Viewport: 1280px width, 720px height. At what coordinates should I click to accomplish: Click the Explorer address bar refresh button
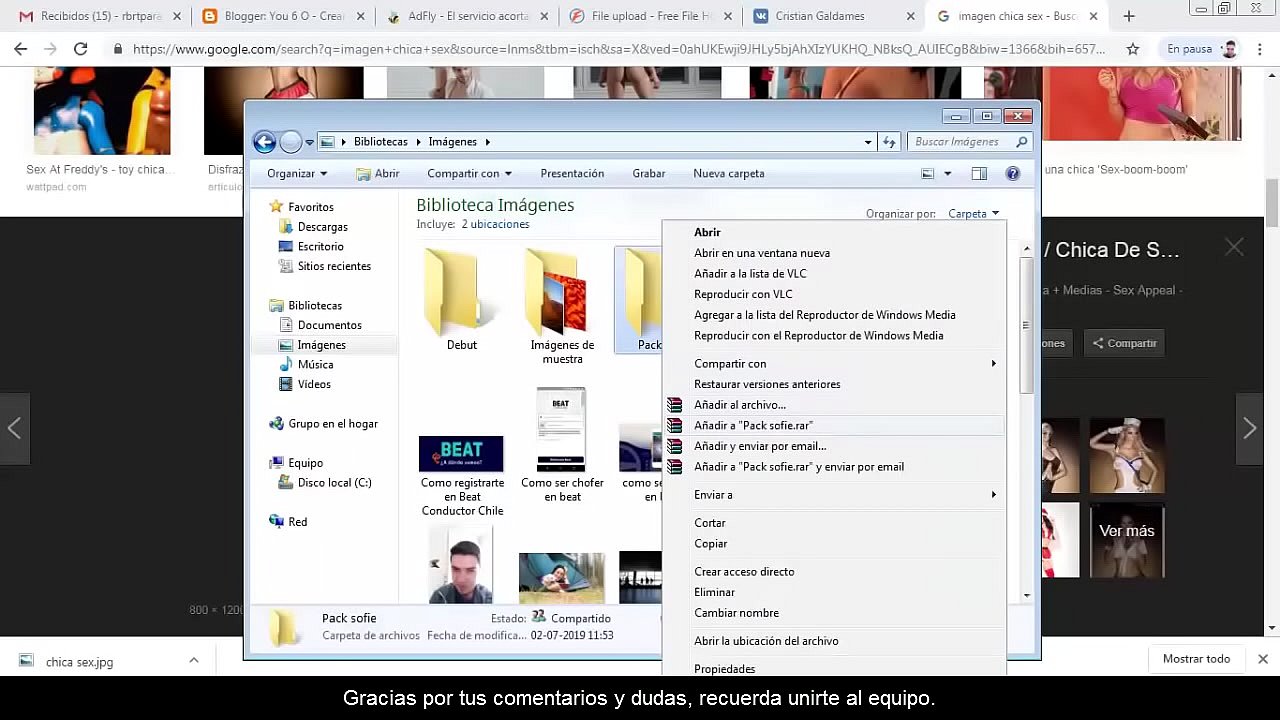click(889, 142)
